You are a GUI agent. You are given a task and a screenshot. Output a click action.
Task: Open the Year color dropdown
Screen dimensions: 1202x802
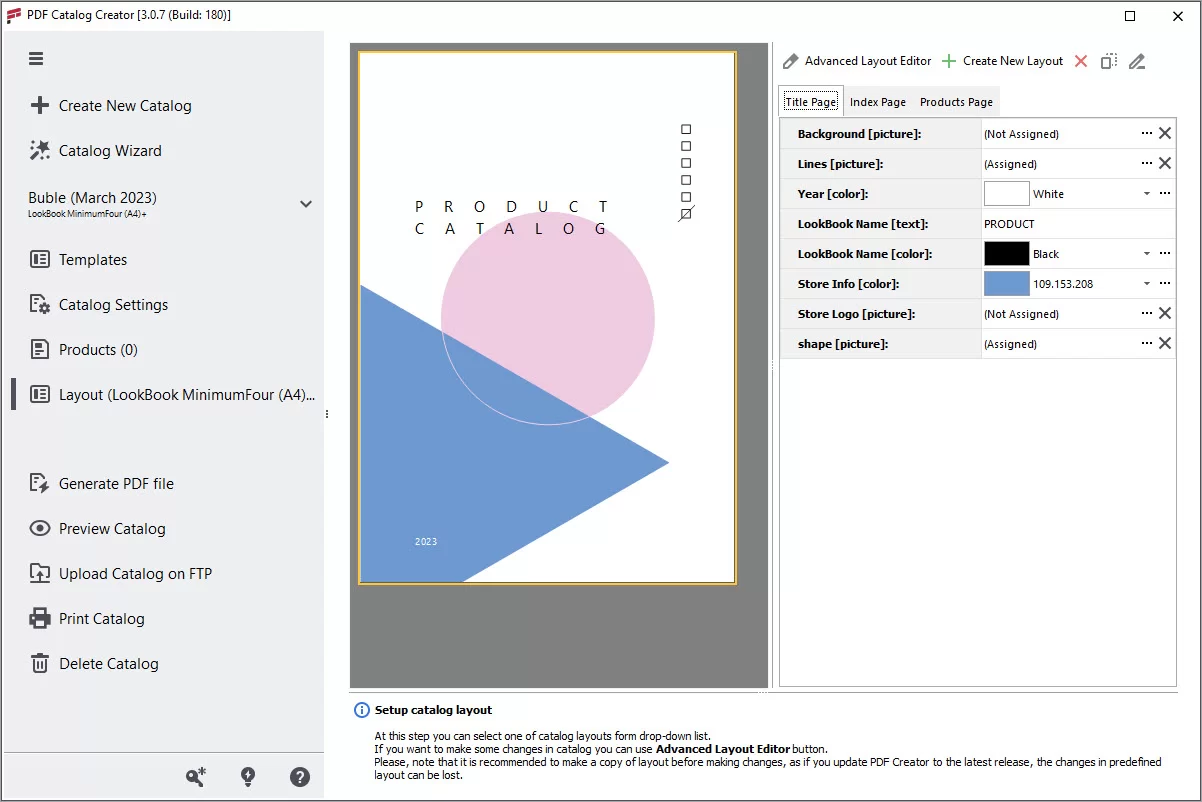pyautogui.click(x=1147, y=194)
